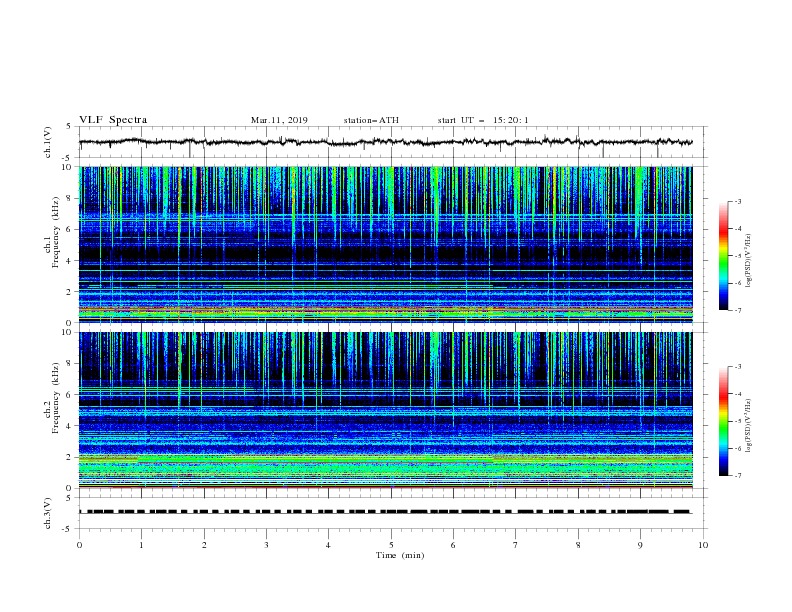Viewport: 792px width, 612px height.
Task: Click the "VLF Spectra" title text
Action: pyautogui.click(x=113, y=120)
